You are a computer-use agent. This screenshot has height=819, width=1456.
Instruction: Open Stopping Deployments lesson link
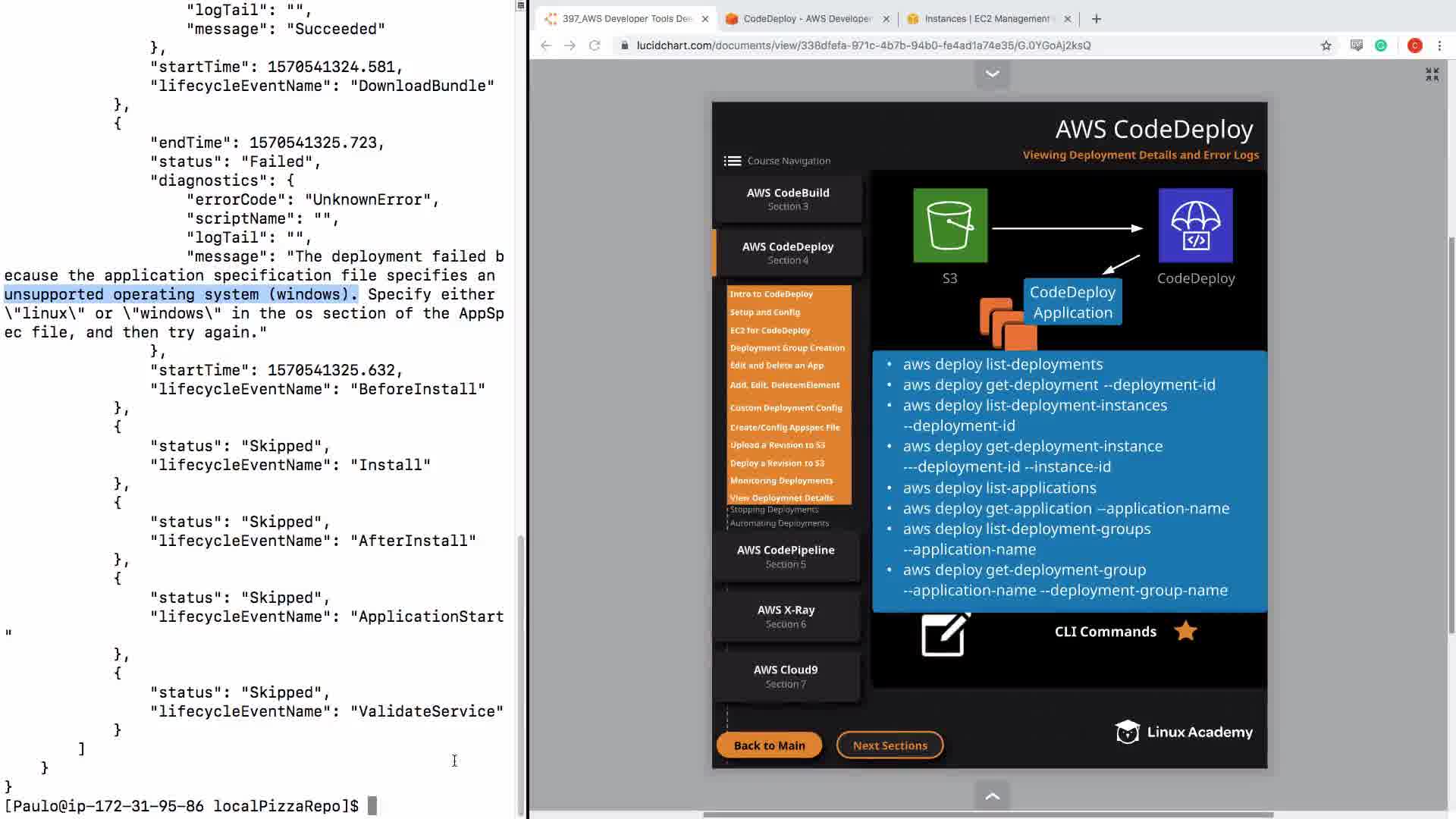tap(773, 510)
